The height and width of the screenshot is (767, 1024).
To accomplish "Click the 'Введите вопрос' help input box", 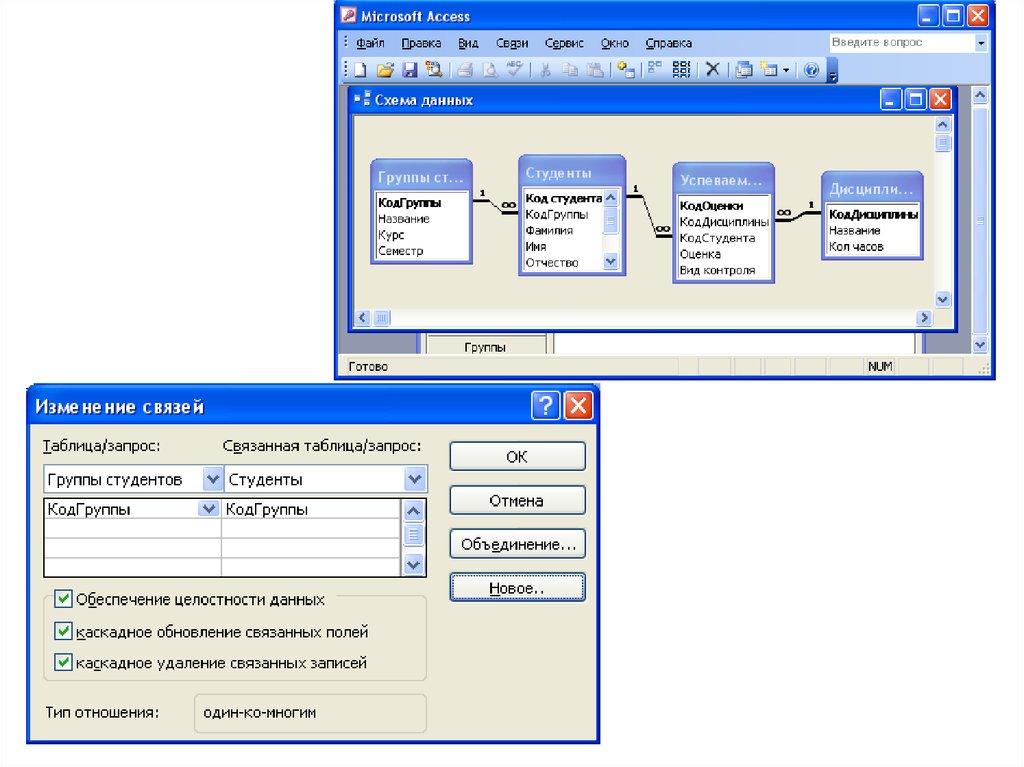I will point(900,43).
